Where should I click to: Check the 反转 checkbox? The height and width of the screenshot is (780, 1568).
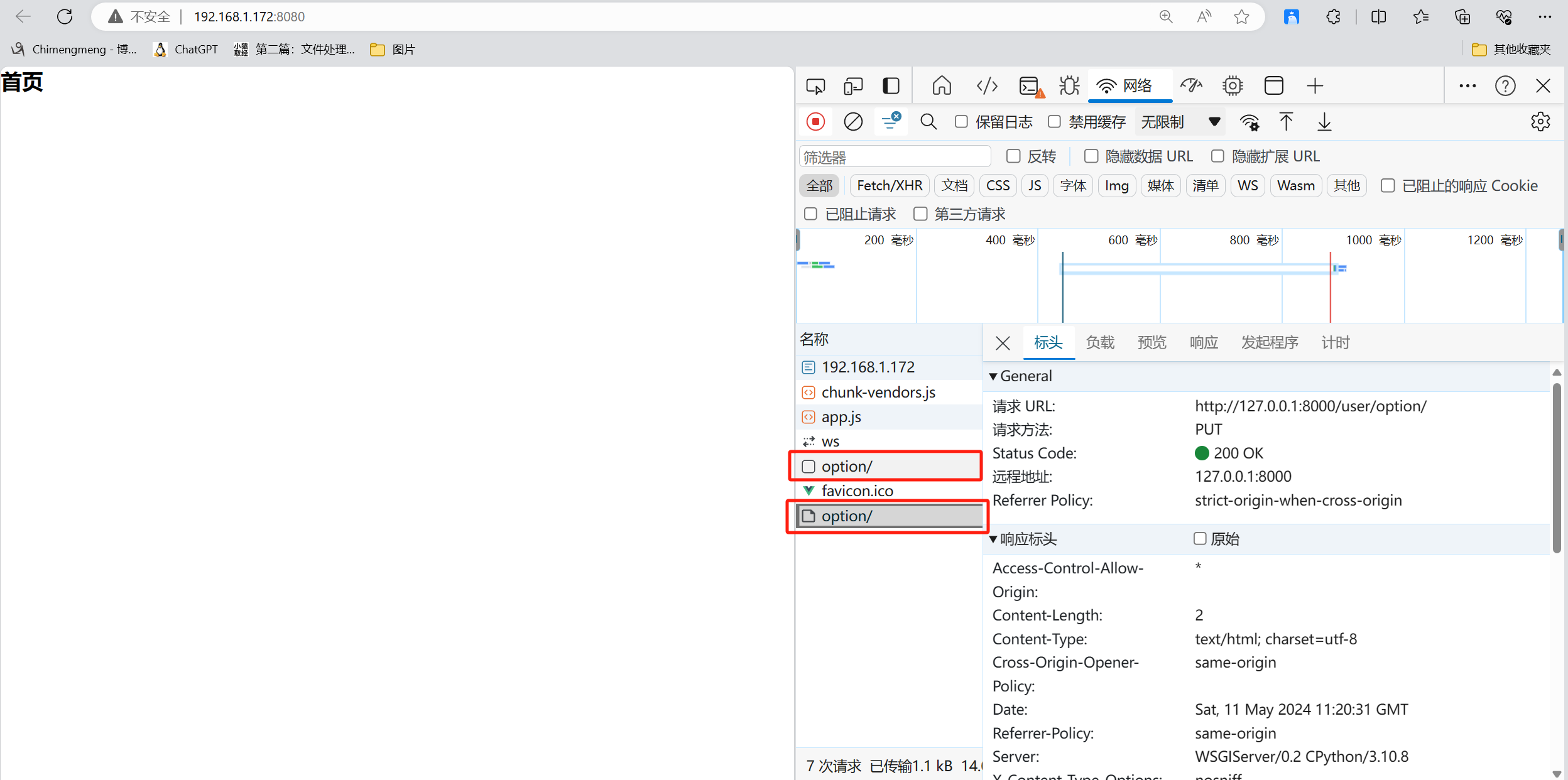pos(1013,156)
